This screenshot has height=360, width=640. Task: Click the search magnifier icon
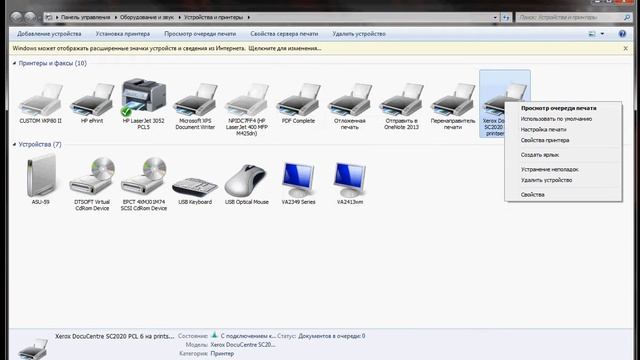pos(627,17)
